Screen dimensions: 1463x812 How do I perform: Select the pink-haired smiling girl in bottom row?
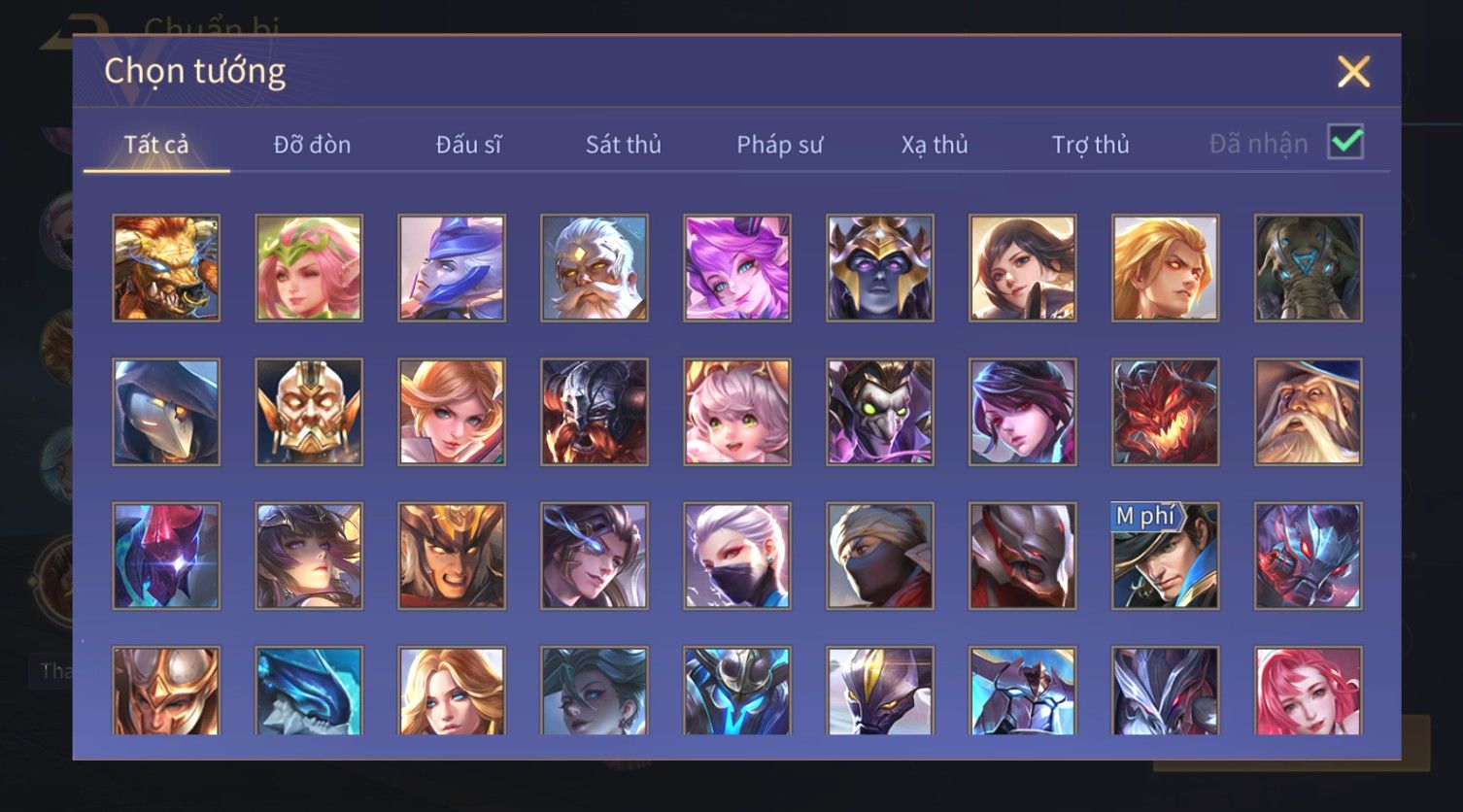pos(1309,691)
